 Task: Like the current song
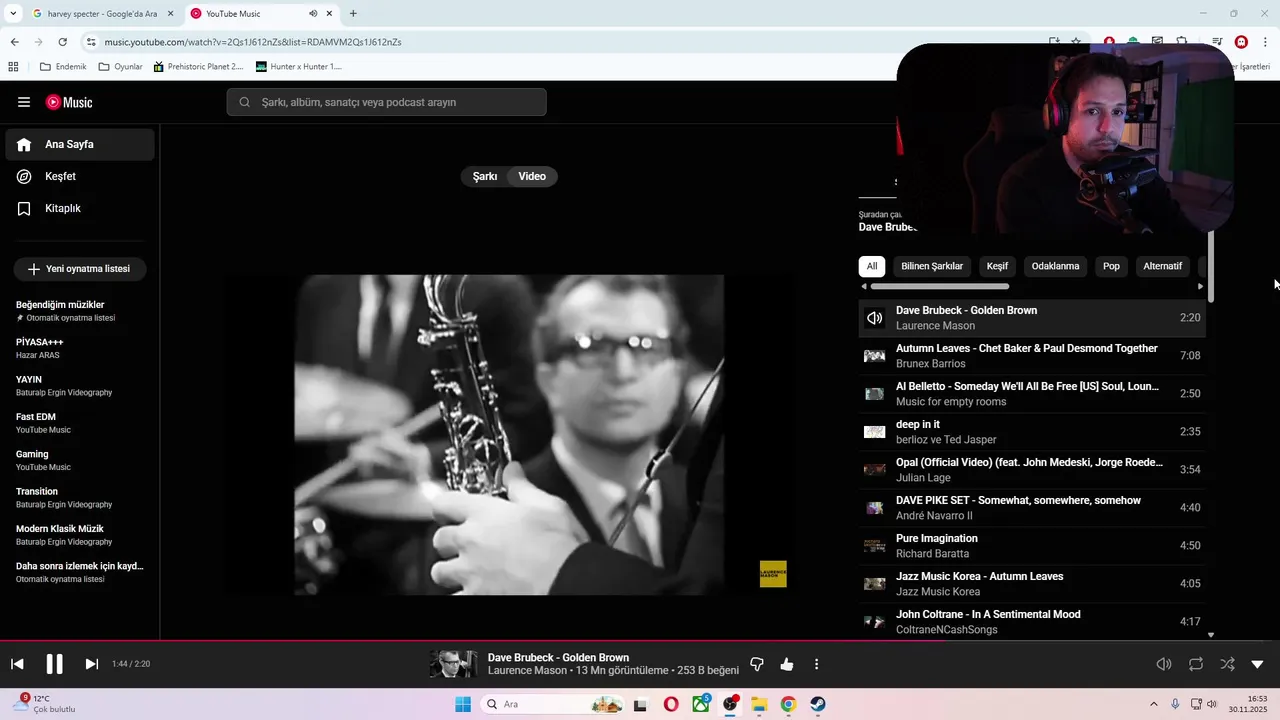787,664
